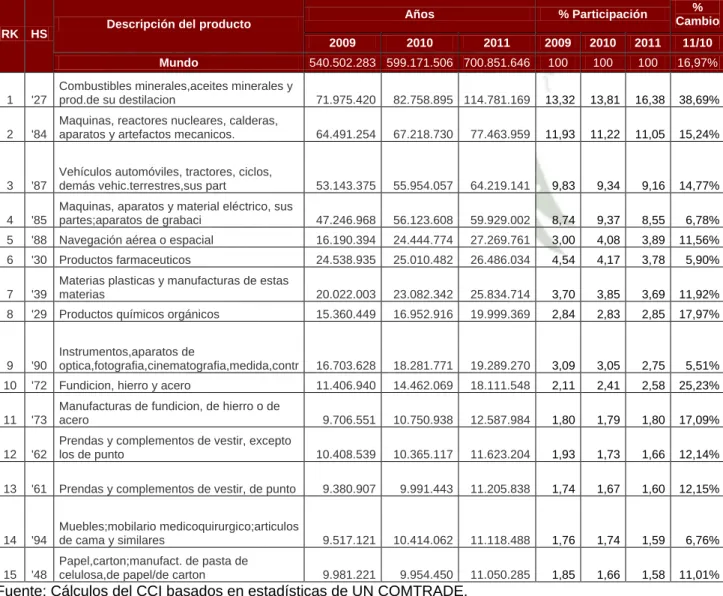Click the change value 5,90%
723x596 pixels.
[x=702, y=260]
